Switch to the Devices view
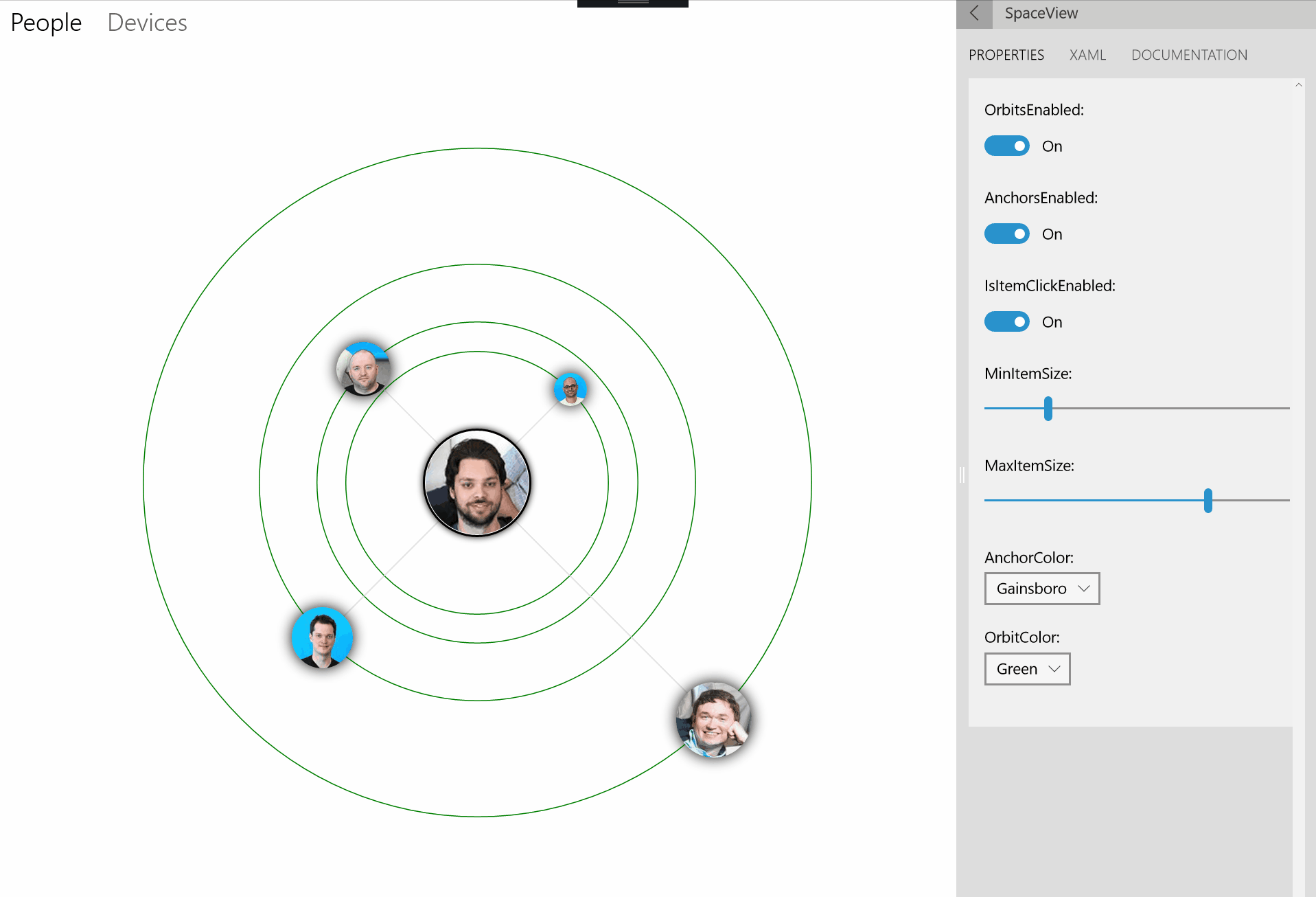Viewport: 1316px width, 897px height. point(147,23)
